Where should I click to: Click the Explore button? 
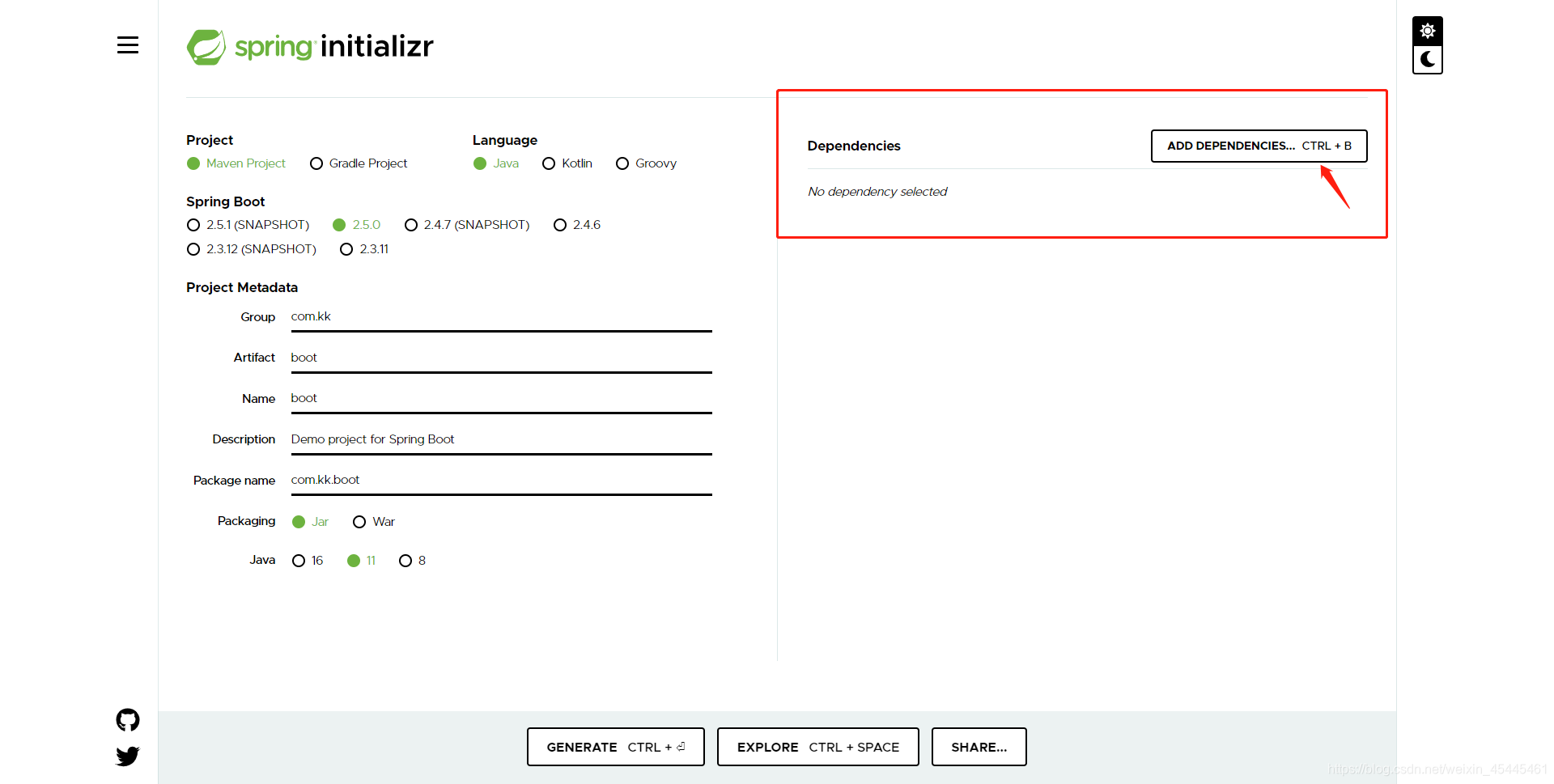coord(817,747)
